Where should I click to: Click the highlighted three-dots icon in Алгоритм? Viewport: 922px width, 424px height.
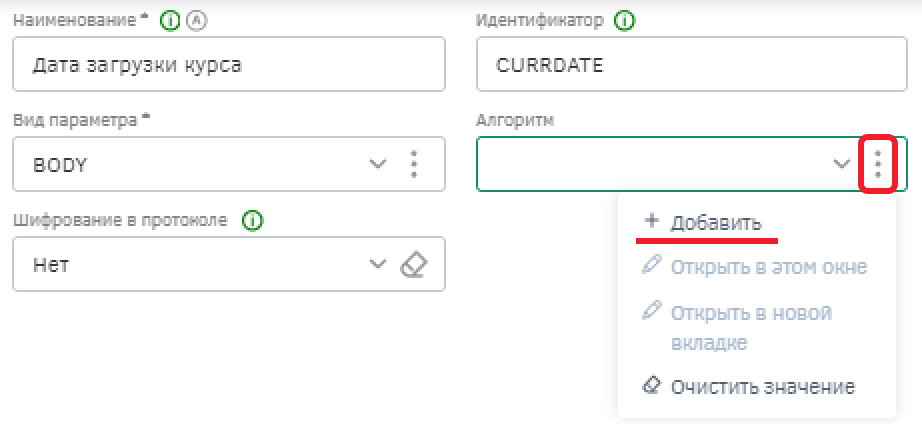[878, 164]
